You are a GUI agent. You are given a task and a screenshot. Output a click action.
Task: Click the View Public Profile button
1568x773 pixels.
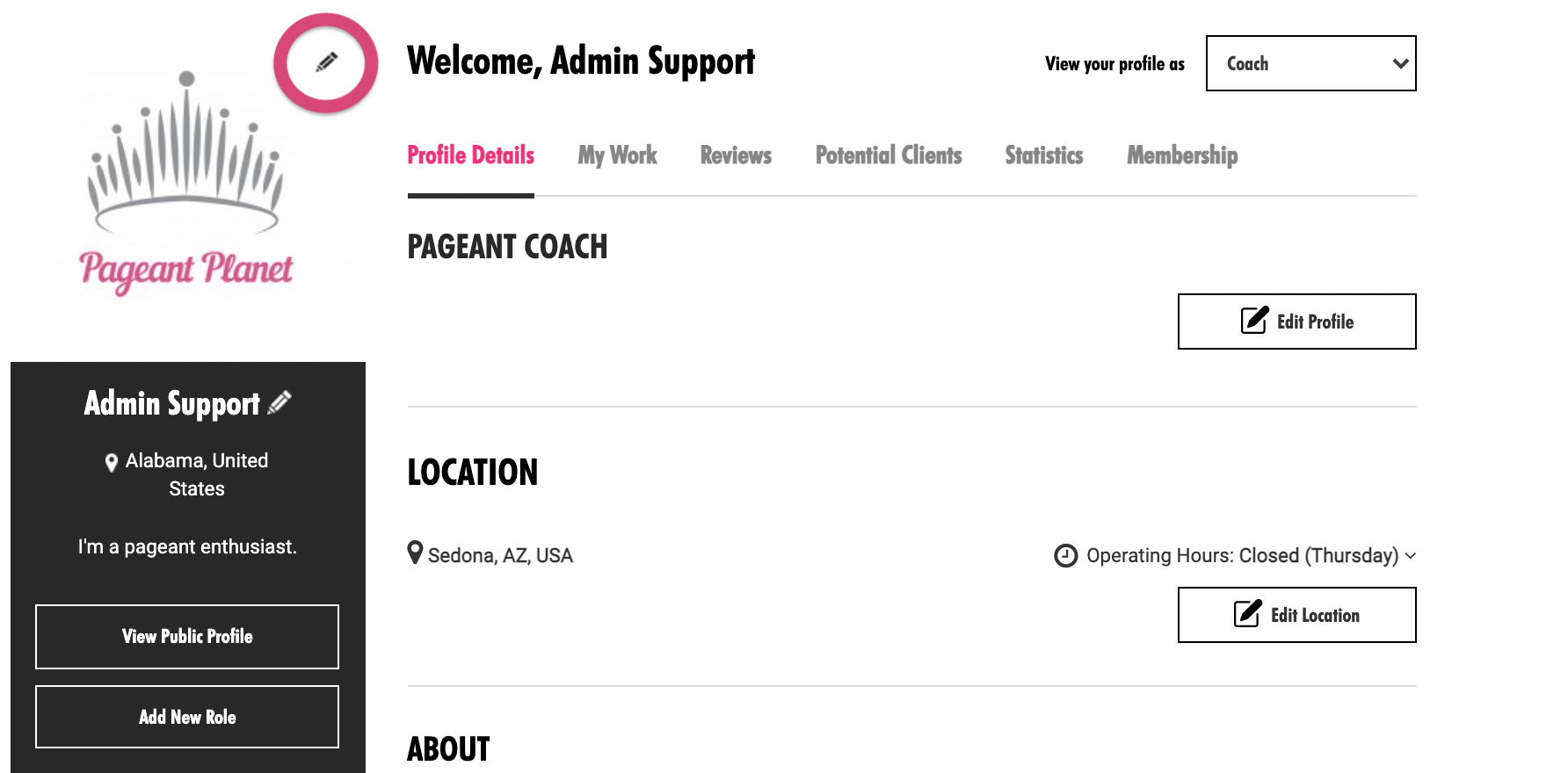coord(187,637)
